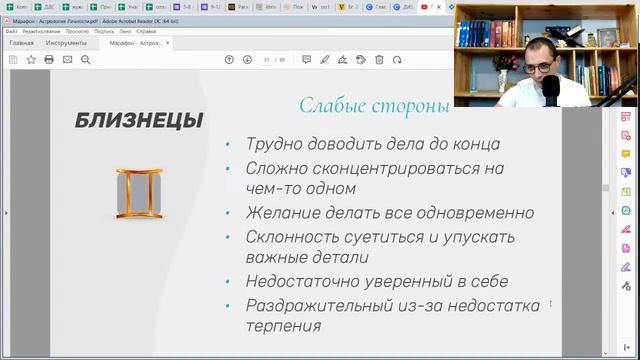The image size is (640, 360).
Task: Click text 'Склонность суетиться и упускать'
Action: click(x=380, y=237)
